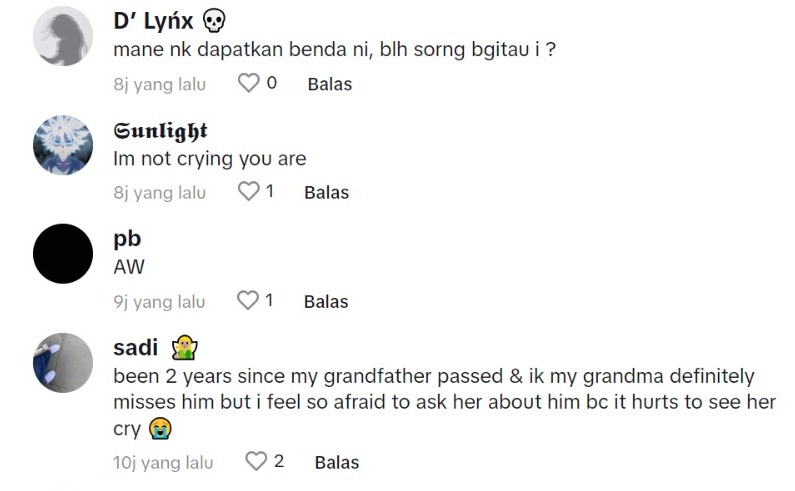Like Sunlight's "Im not crying" comment
This screenshot has height=491, width=795.
click(248, 192)
